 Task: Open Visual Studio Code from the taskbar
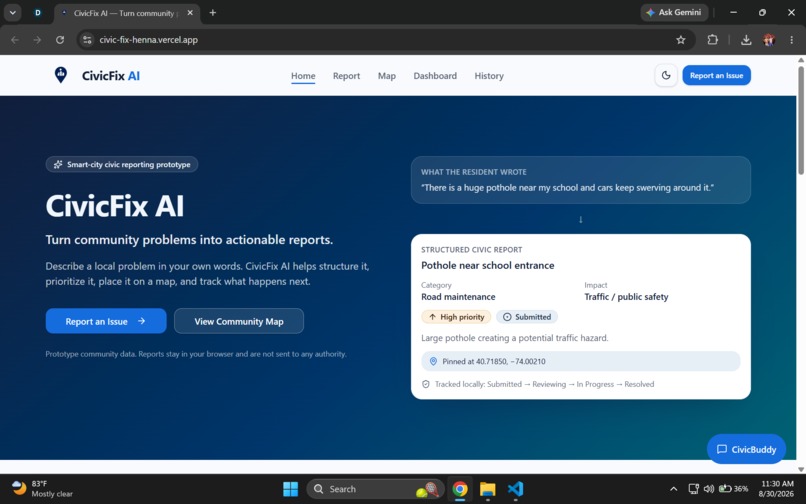click(515, 489)
